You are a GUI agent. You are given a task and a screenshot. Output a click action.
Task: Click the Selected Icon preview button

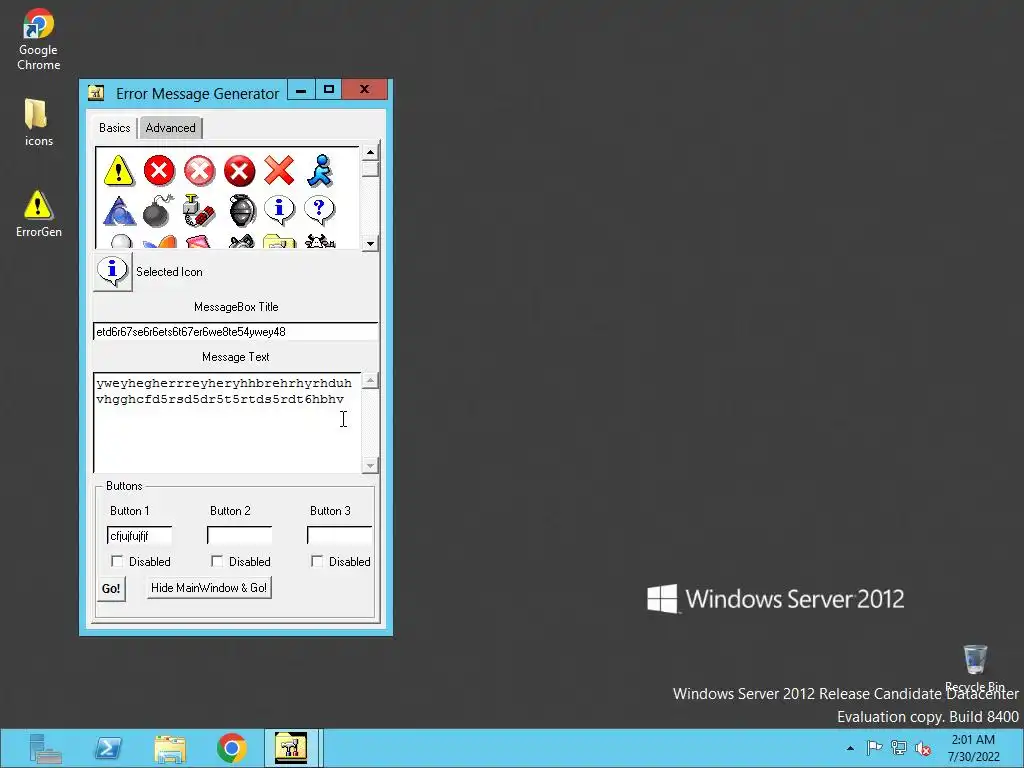113,272
